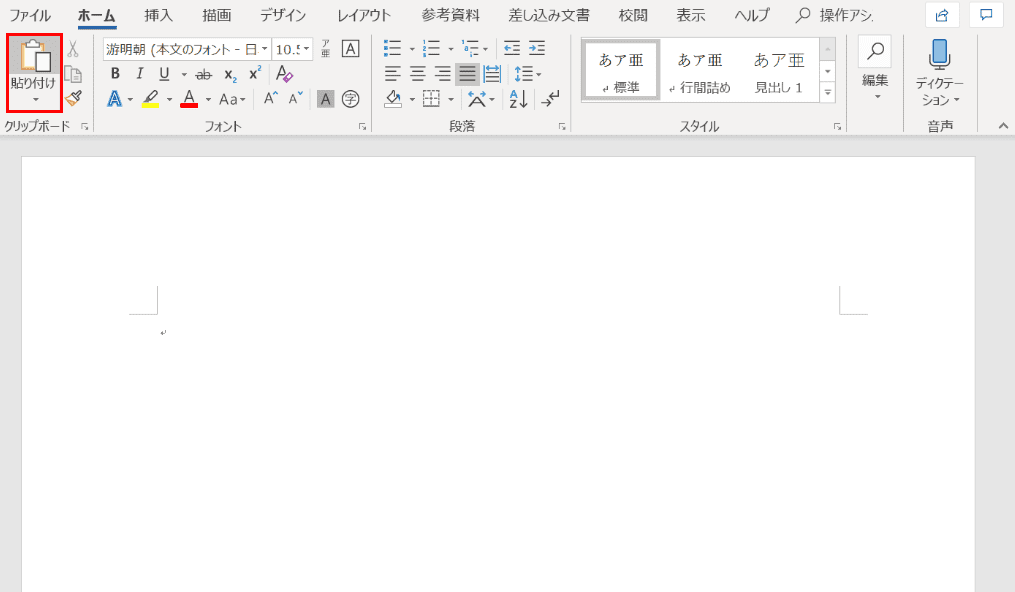Decrease indent icon
Screen dimensions: 1015x592
[512, 48]
